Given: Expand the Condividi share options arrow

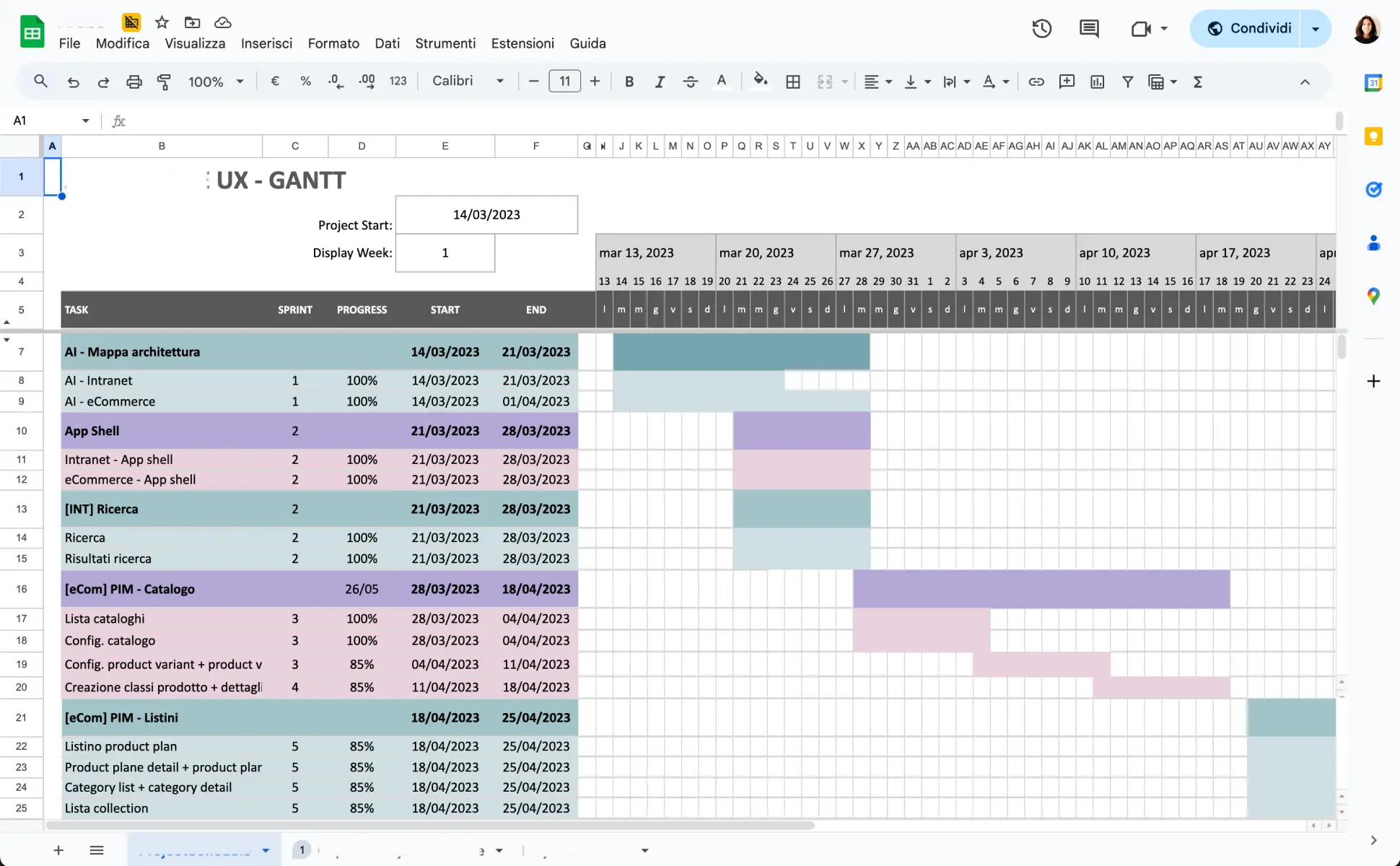Looking at the screenshot, I should pyautogui.click(x=1315, y=28).
